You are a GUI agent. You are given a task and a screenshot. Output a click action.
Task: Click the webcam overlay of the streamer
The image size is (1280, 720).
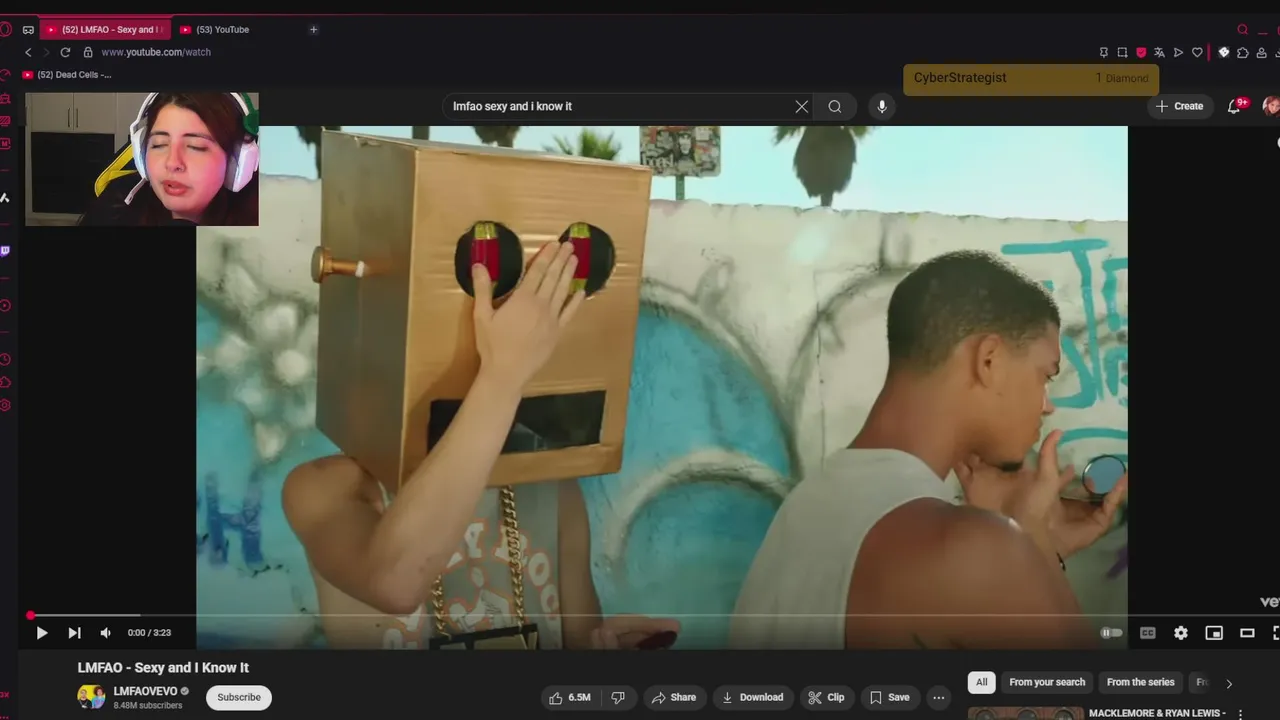pos(142,159)
